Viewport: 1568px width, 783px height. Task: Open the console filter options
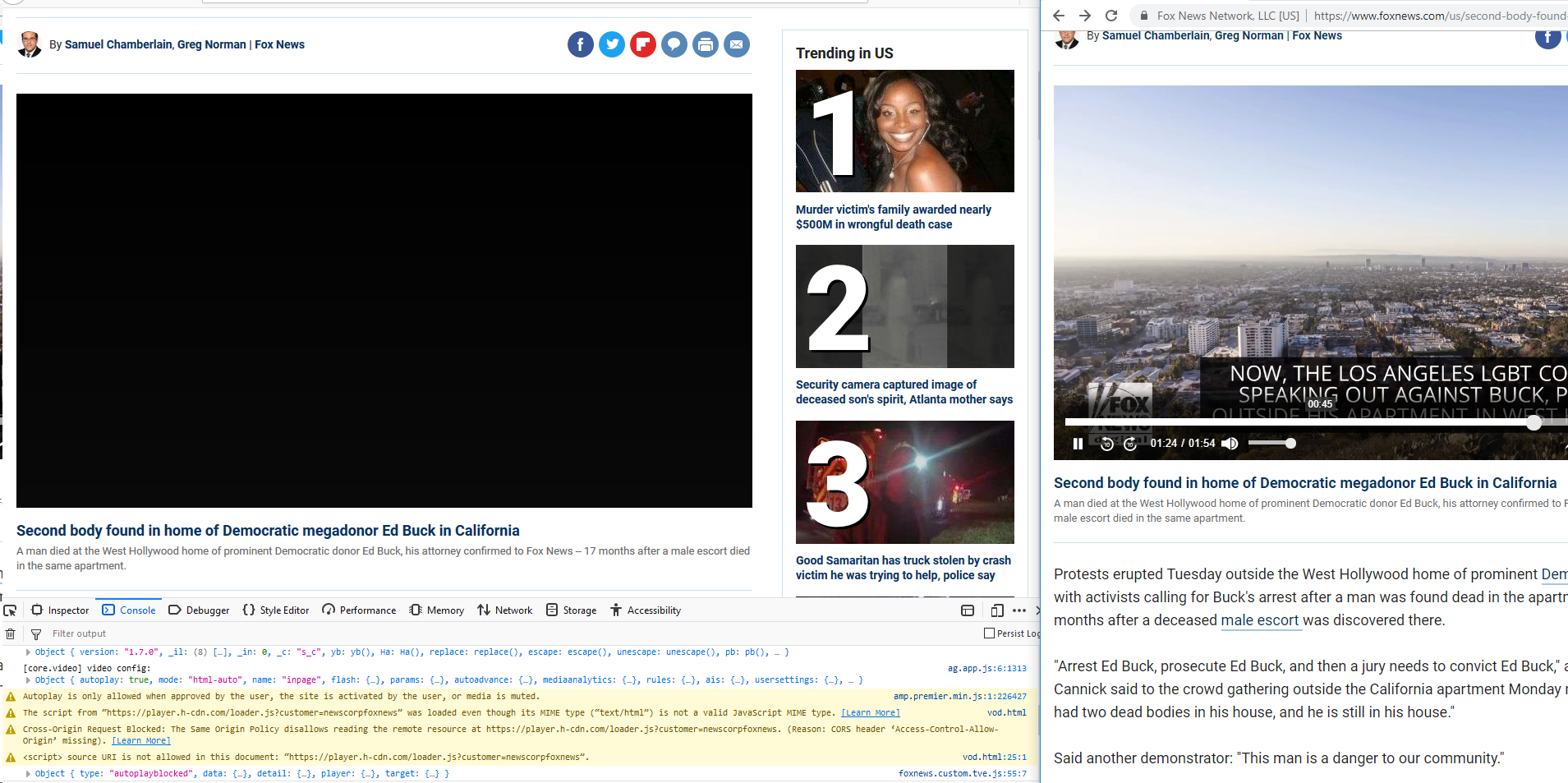(35, 633)
